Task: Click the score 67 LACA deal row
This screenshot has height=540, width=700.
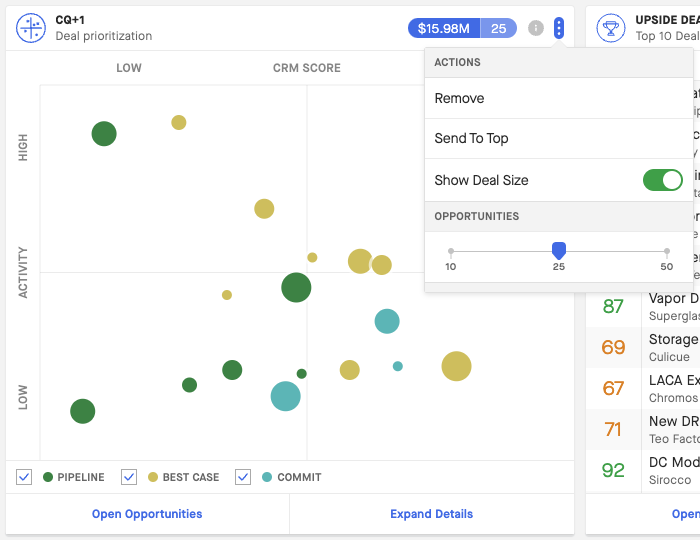Action: 643,388
